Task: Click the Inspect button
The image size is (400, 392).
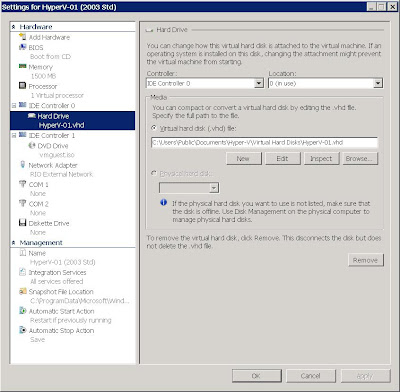Action: click(x=321, y=159)
